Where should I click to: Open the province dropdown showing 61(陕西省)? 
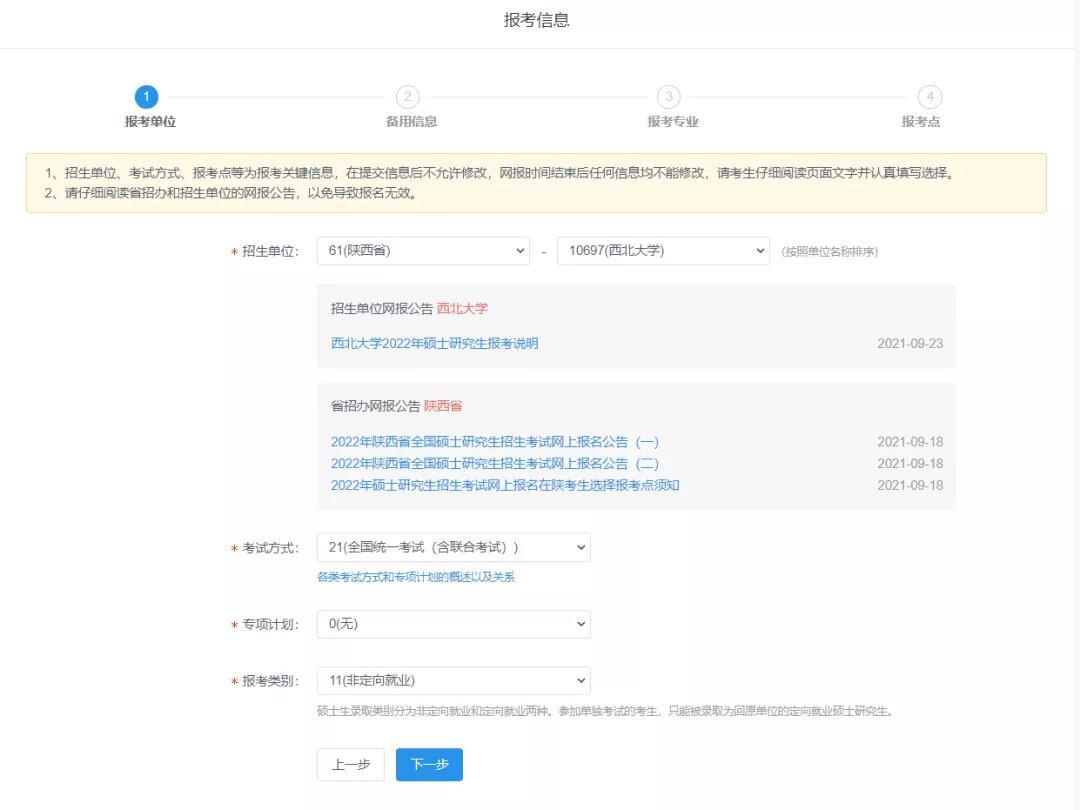coord(423,251)
